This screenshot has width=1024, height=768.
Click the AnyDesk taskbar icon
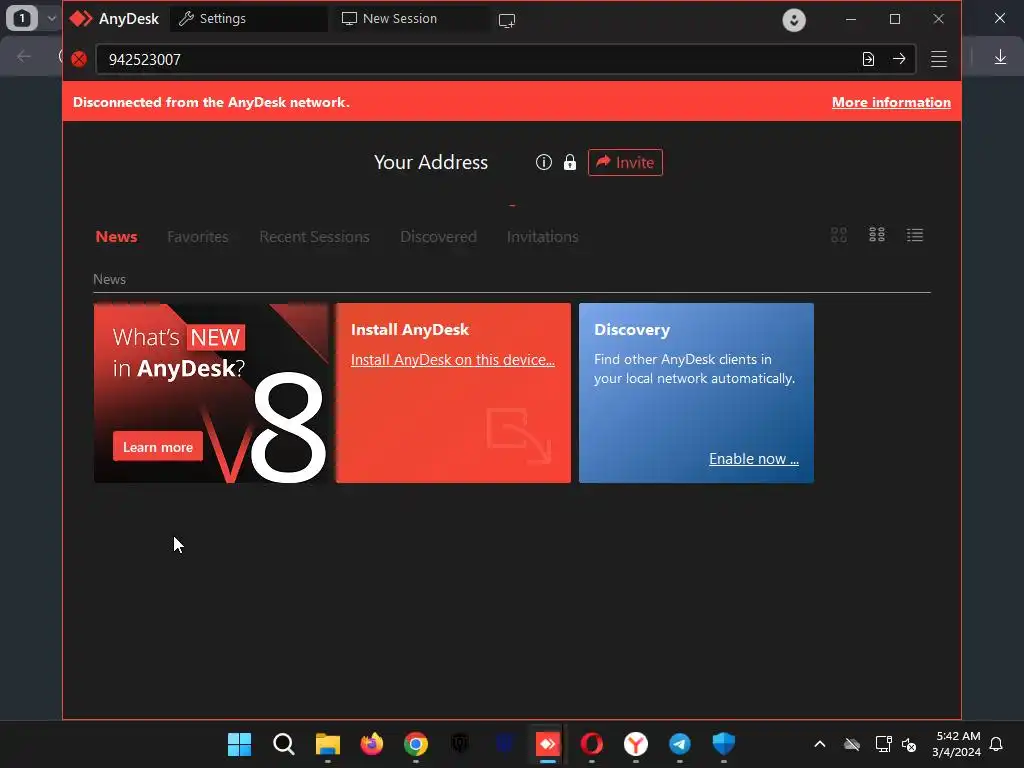pyautogui.click(x=547, y=744)
